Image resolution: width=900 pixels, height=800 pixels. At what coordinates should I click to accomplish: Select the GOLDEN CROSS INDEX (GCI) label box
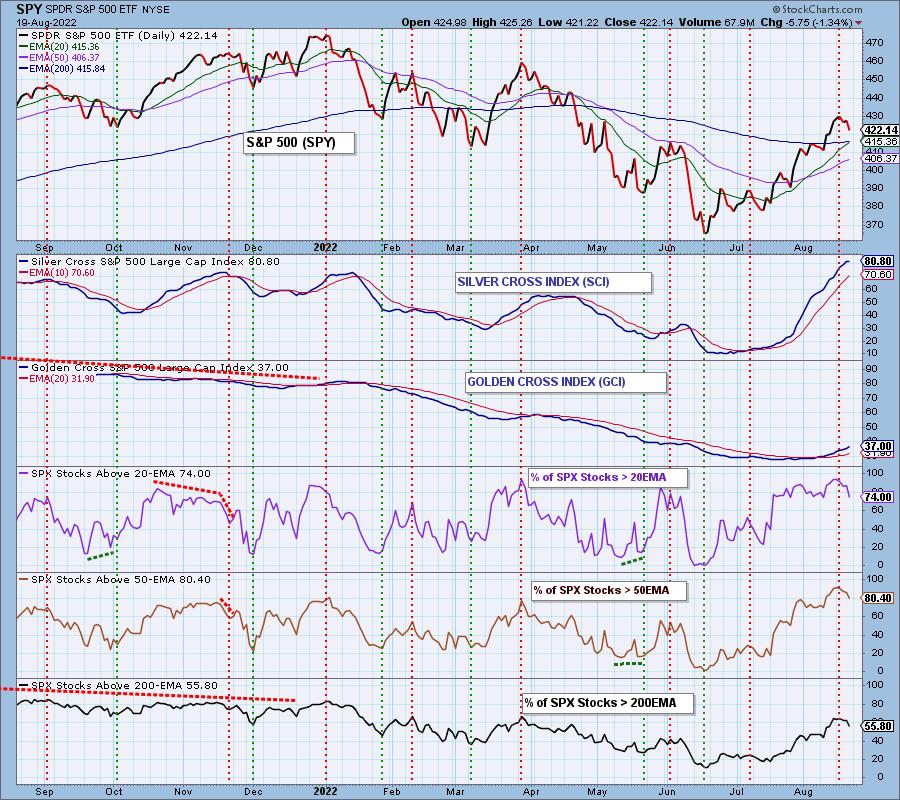pyautogui.click(x=566, y=382)
